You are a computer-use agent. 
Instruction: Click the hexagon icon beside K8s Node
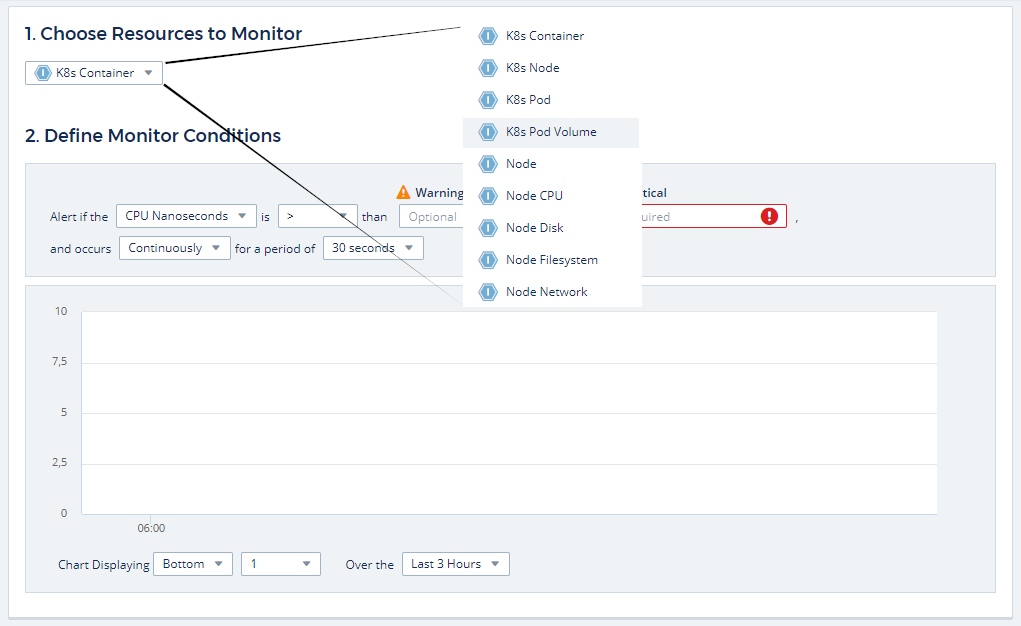488,68
